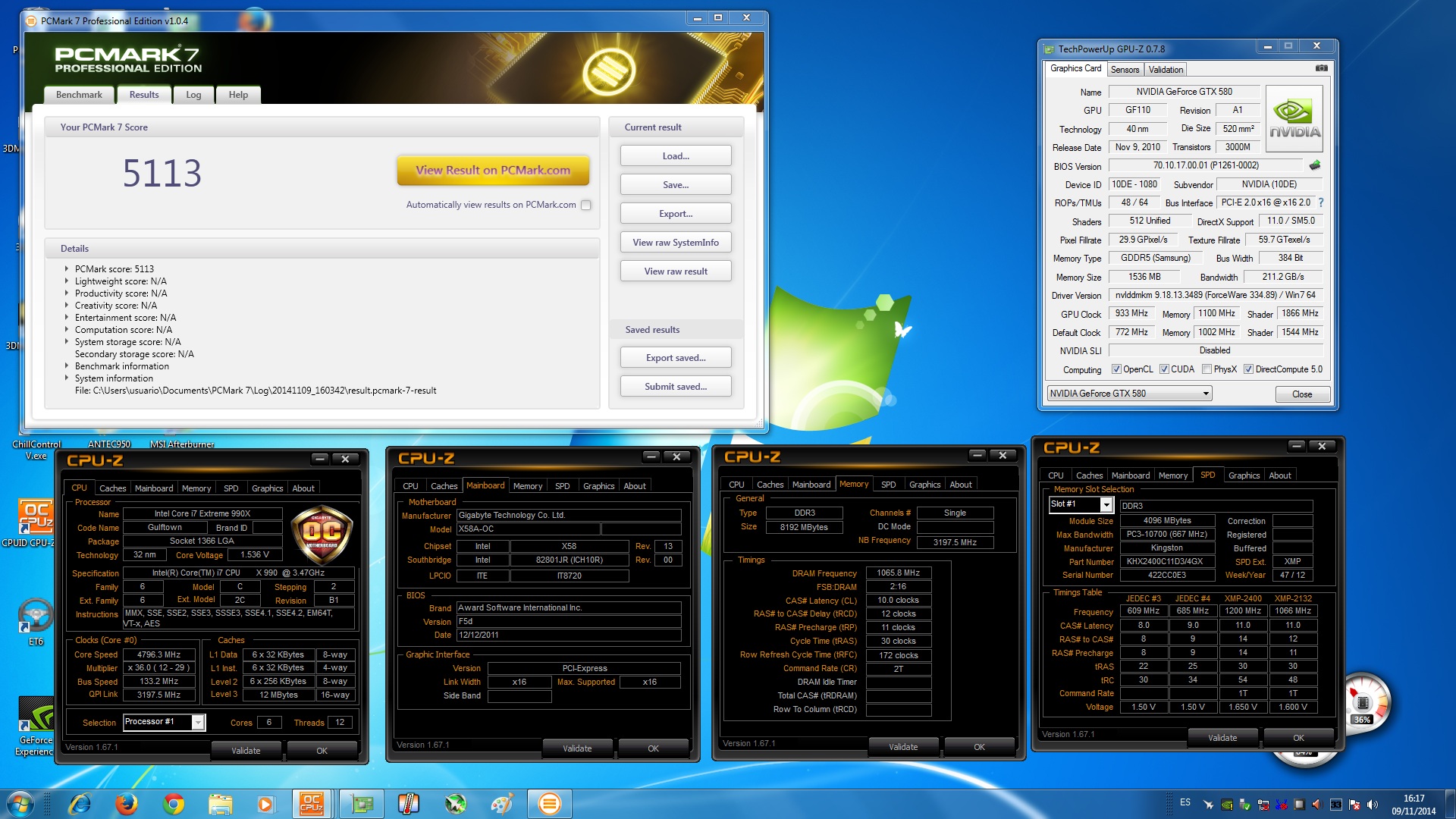The image size is (1456, 819).
Task: Open Windows Media Player from the taskbar
Action: [x=265, y=804]
